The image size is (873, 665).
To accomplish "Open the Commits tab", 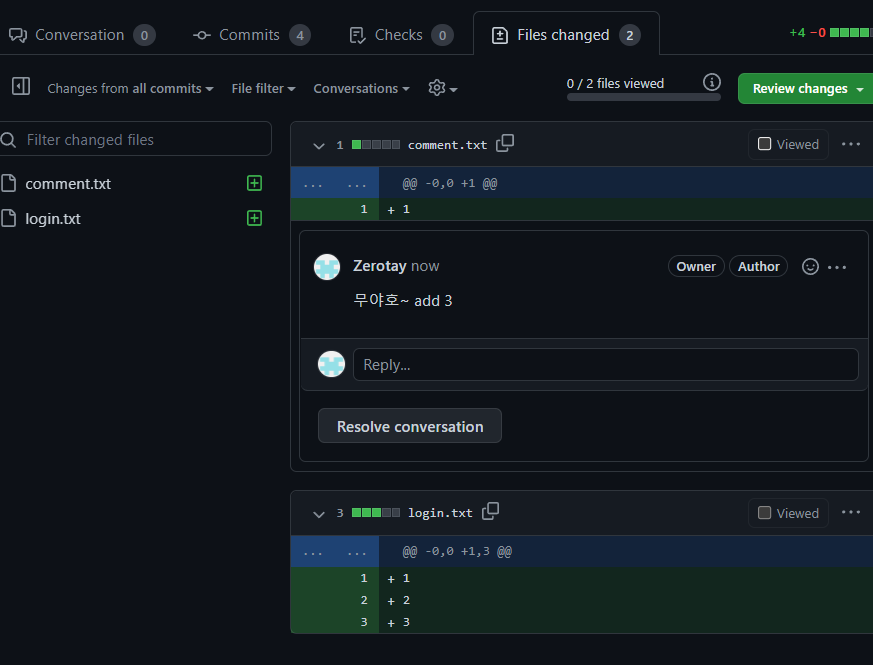I will click(x=252, y=35).
